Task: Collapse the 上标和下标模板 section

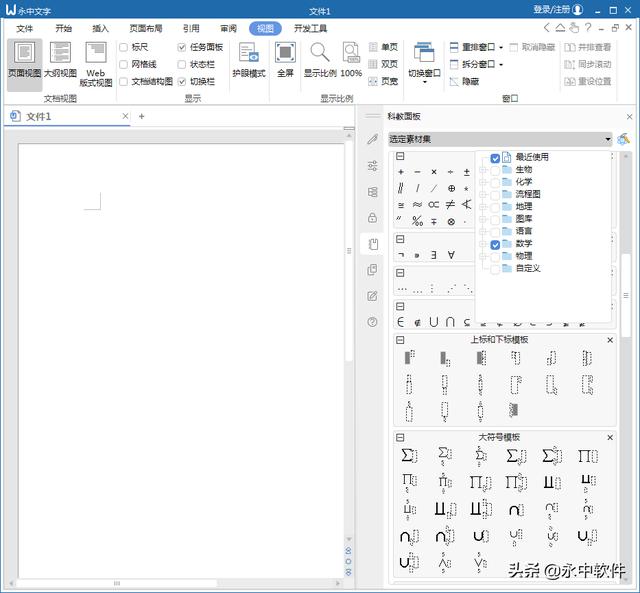Action: pyautogui.click(x=400, y=340)
